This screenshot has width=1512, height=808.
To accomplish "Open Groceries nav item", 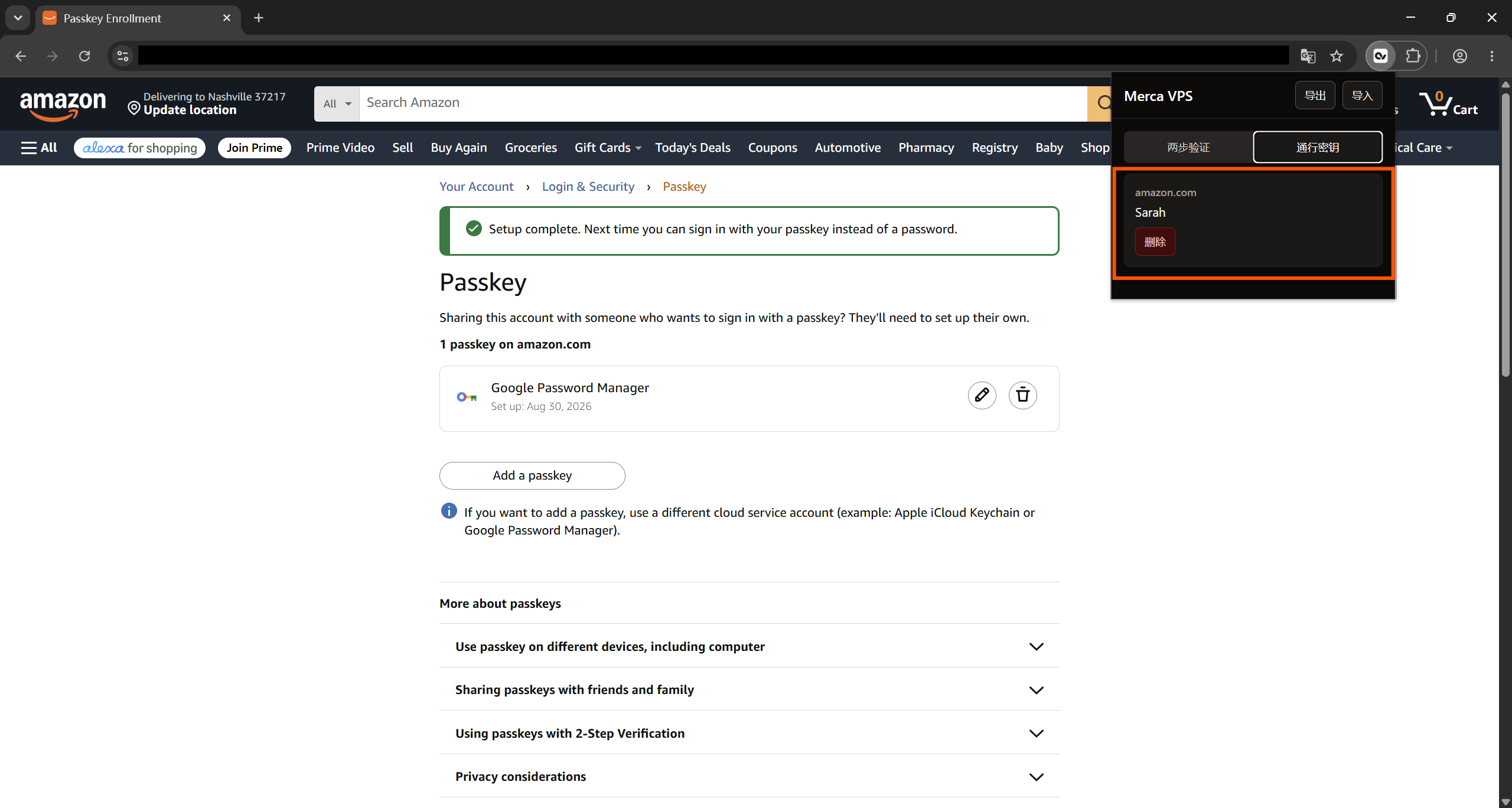I will (x=531, y=148).
